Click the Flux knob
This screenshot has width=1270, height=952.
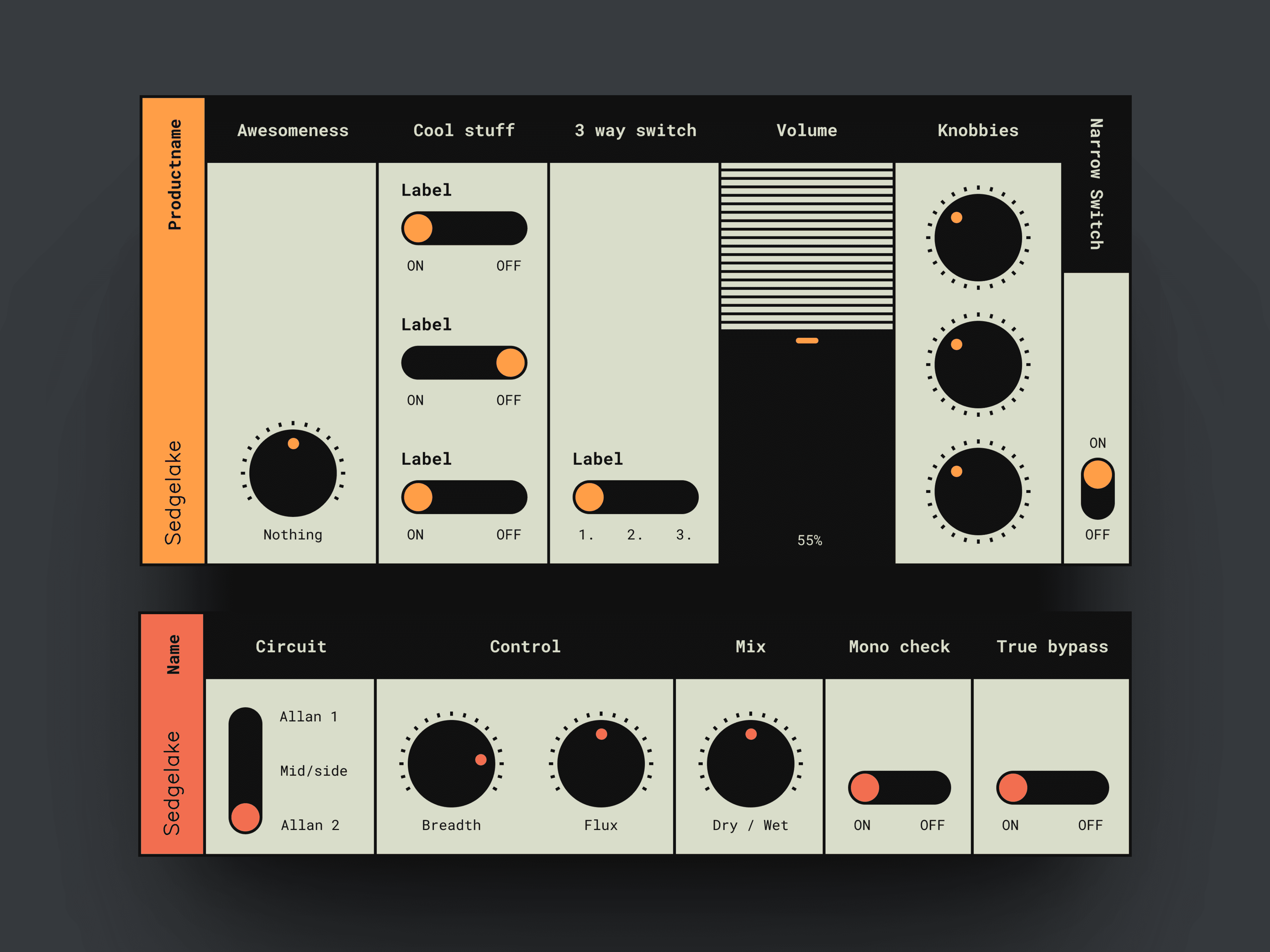click(x=601, y=764)
